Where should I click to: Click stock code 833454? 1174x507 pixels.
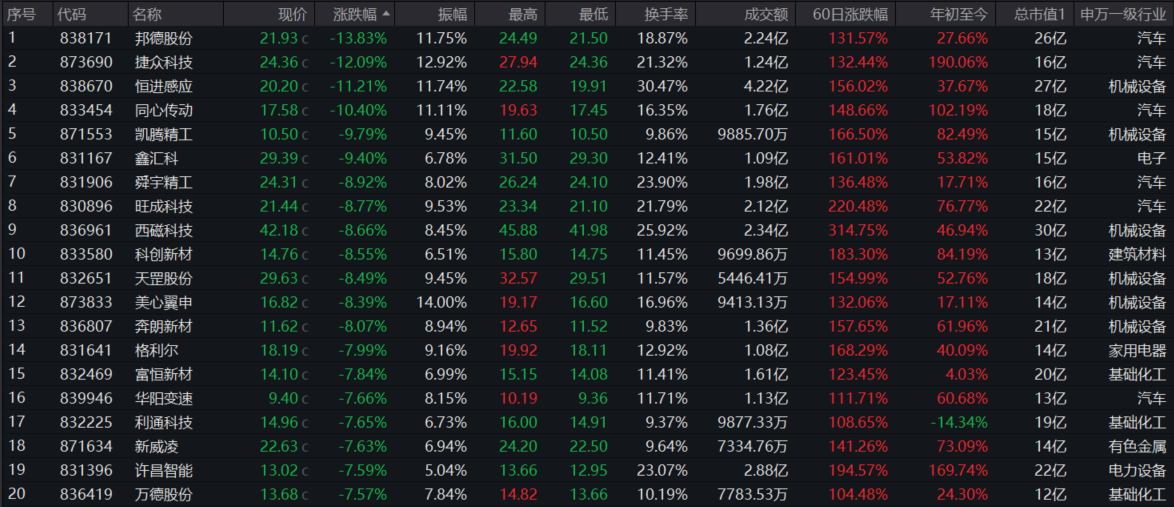[x=86, y=110]
